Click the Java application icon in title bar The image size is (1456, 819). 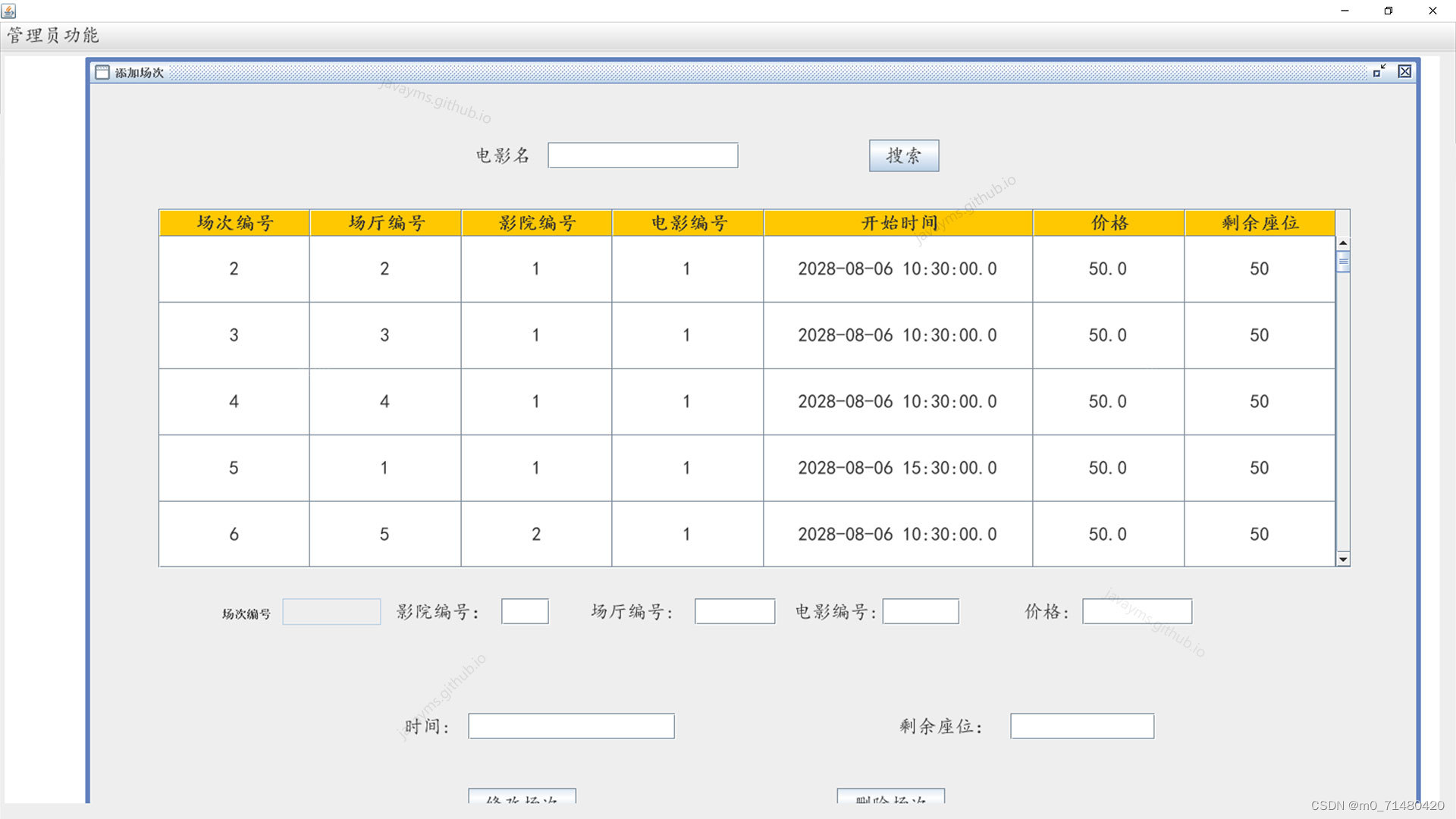point(9,11)
